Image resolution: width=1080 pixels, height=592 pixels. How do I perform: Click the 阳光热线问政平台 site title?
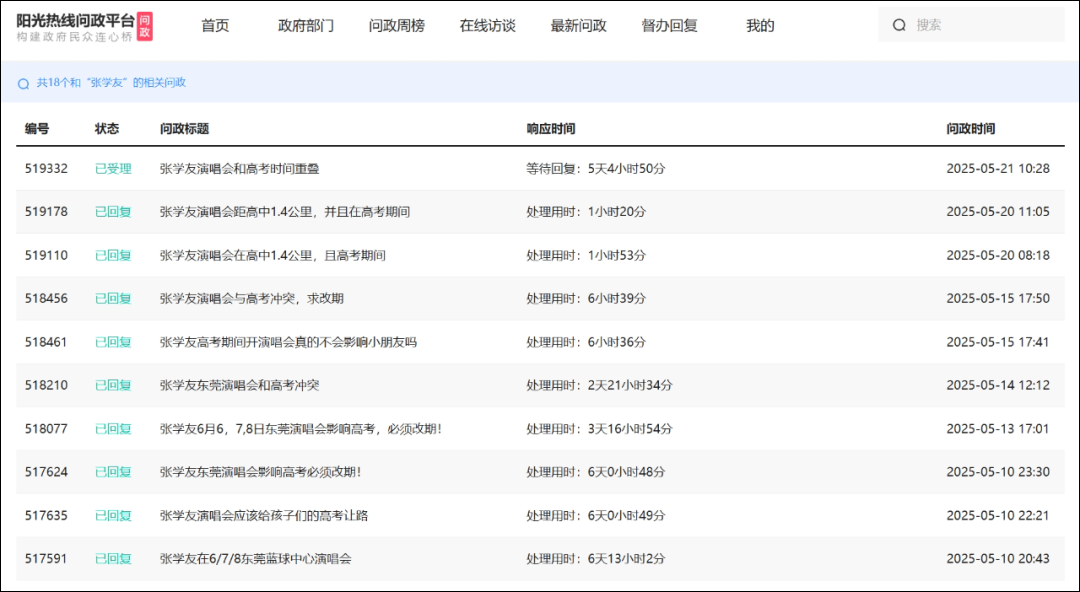click(75, 20)
